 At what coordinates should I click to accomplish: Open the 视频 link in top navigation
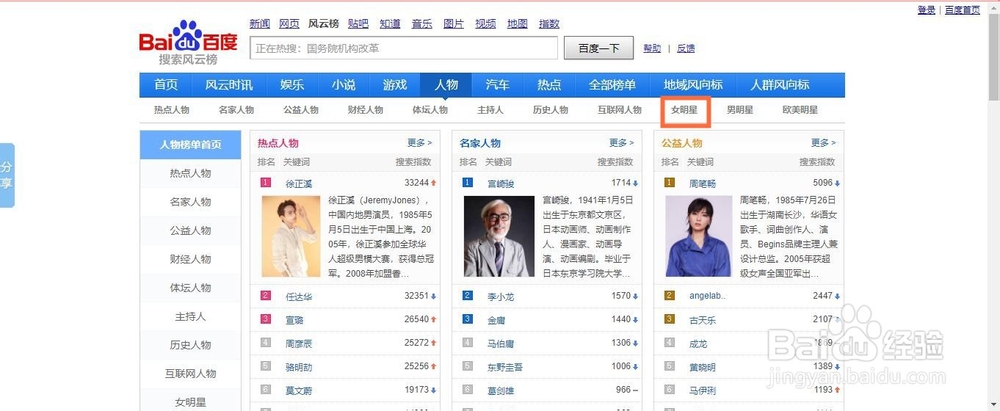click(485, 24)
